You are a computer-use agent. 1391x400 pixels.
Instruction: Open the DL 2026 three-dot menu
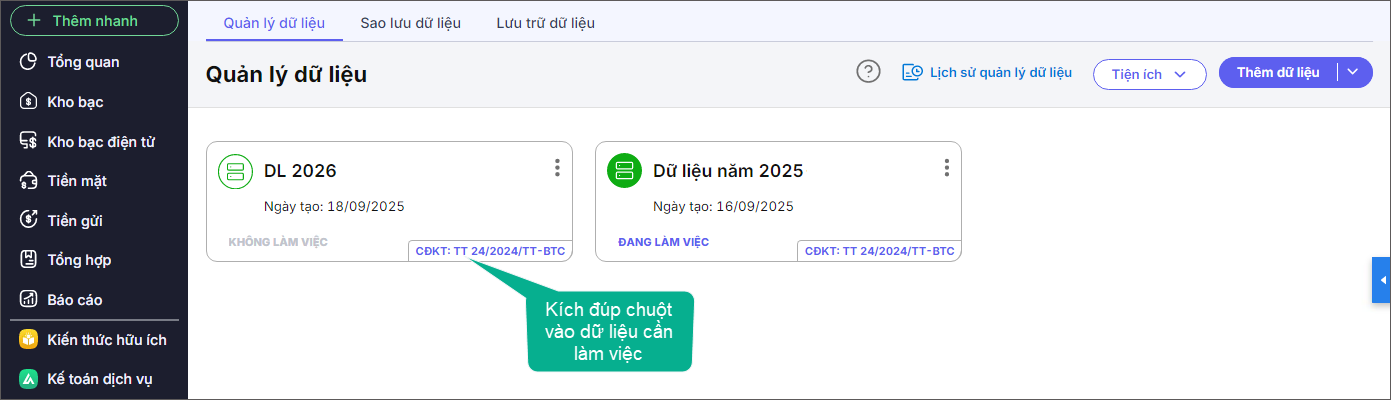pyautogui.click(x=557, y=168)
